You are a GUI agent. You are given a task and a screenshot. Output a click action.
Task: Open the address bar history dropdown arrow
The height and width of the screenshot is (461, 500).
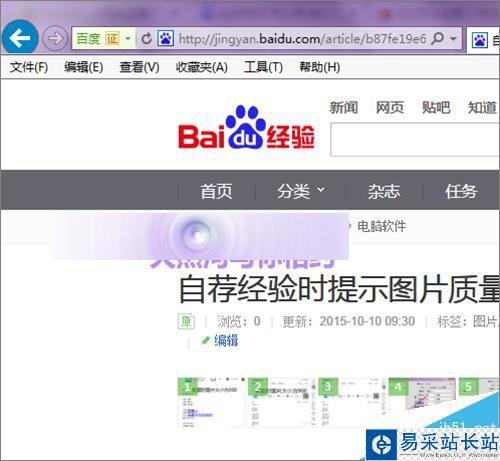[x=453, y=39]
